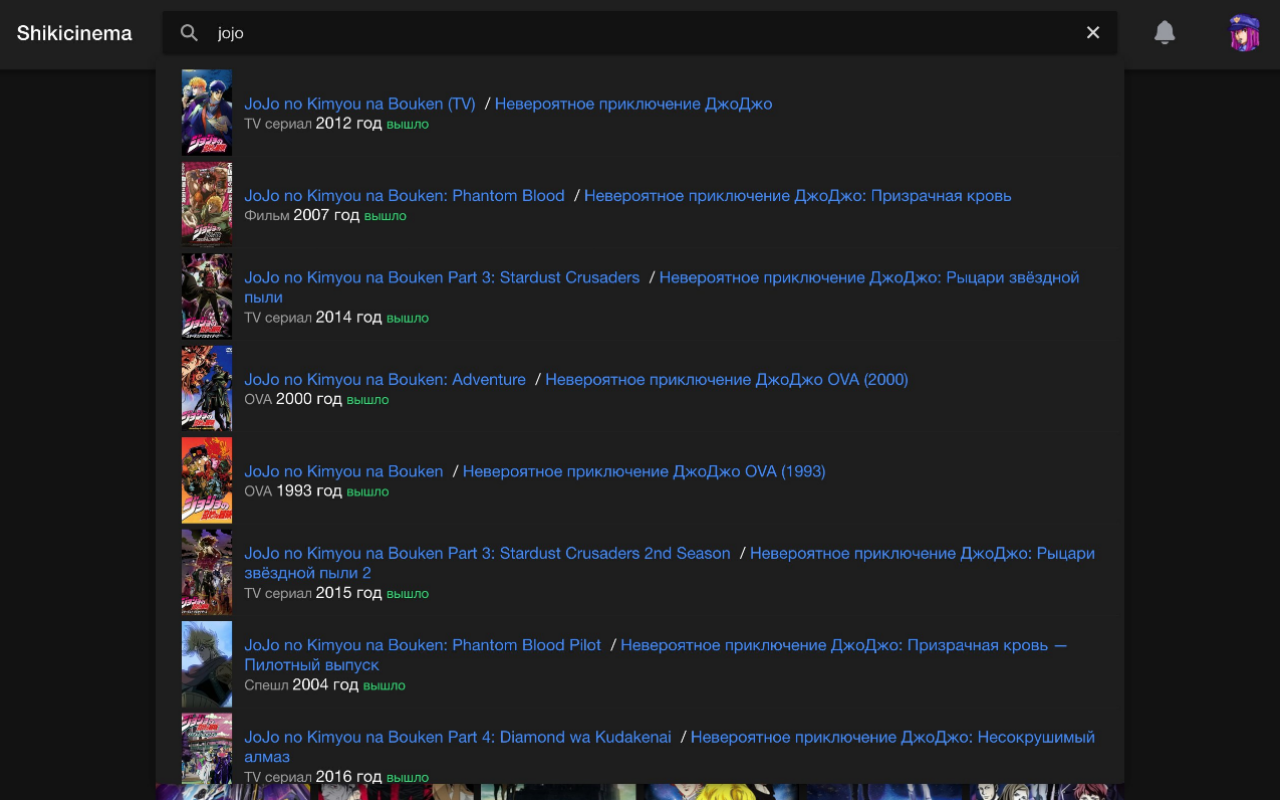Image resolution: width=1280 pixels, height=800 pixels.
Task: Open ДжоДжо OVA (2000) Russian title
Action: [727, 380]
